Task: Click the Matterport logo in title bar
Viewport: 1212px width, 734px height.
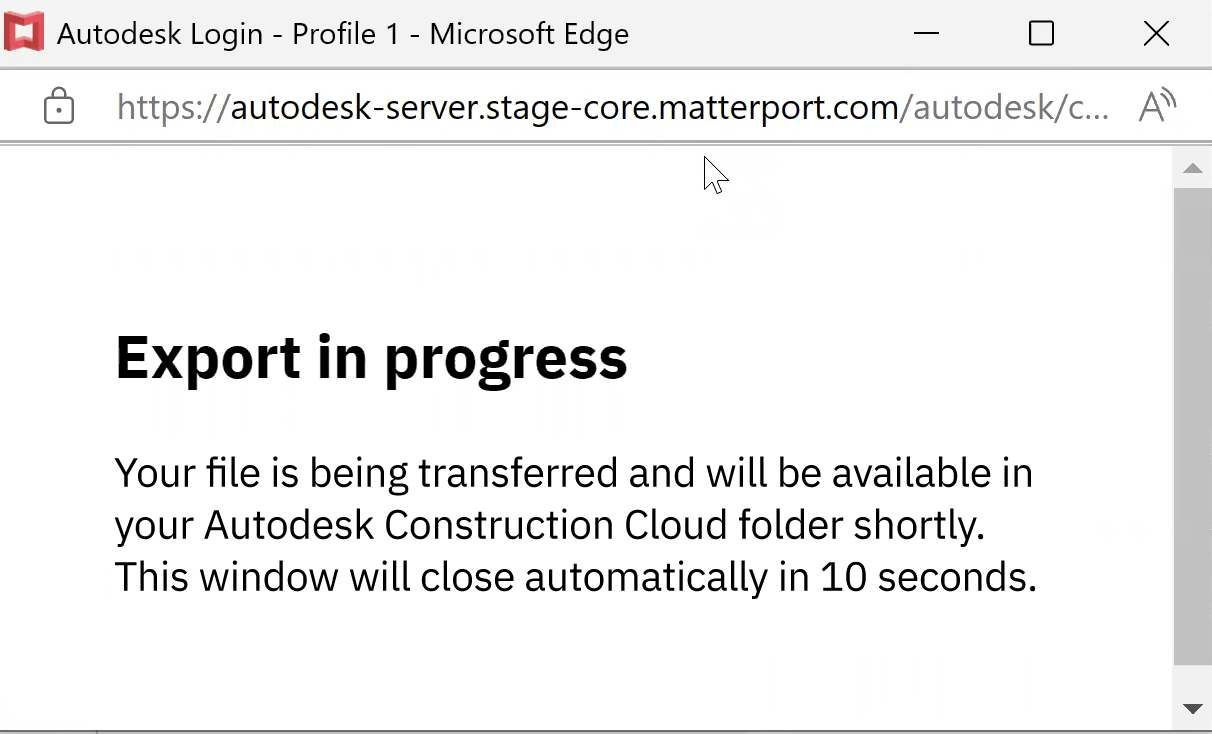Action: (24, 33)
